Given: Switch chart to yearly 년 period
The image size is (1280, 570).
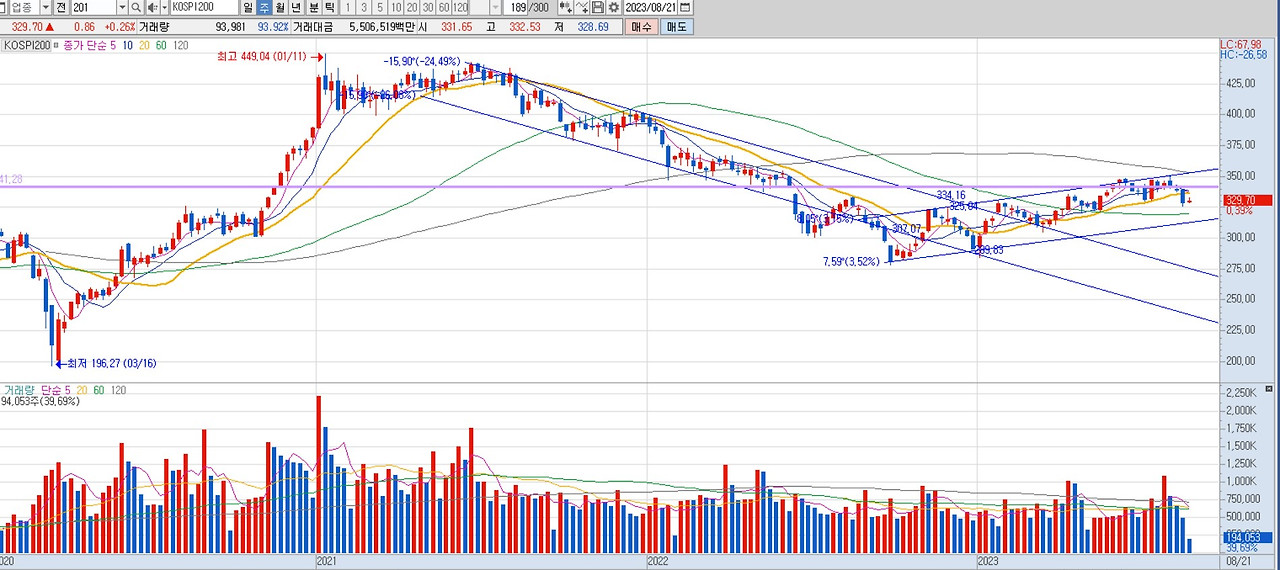Looking at the screenshot, I should 297,7.
